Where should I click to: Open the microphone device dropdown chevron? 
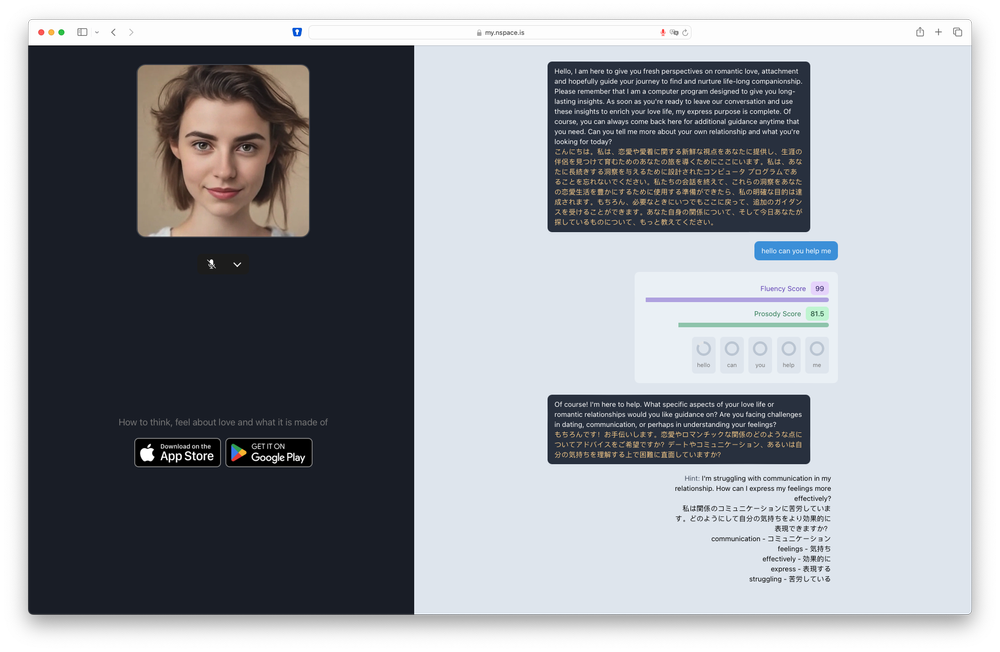coord(236,264)
